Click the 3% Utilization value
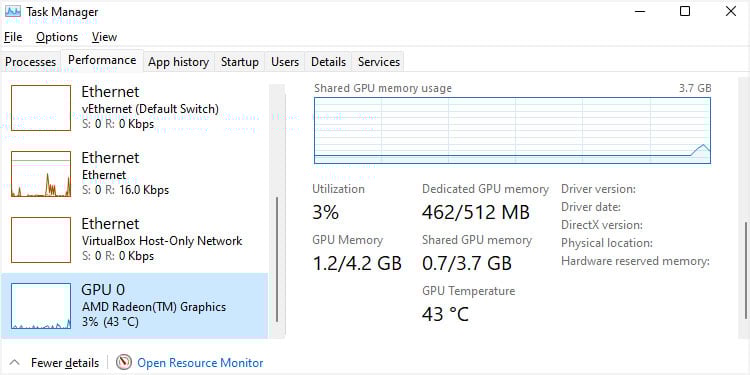This screenshot has height=375, width=750. tap(326, 212)
